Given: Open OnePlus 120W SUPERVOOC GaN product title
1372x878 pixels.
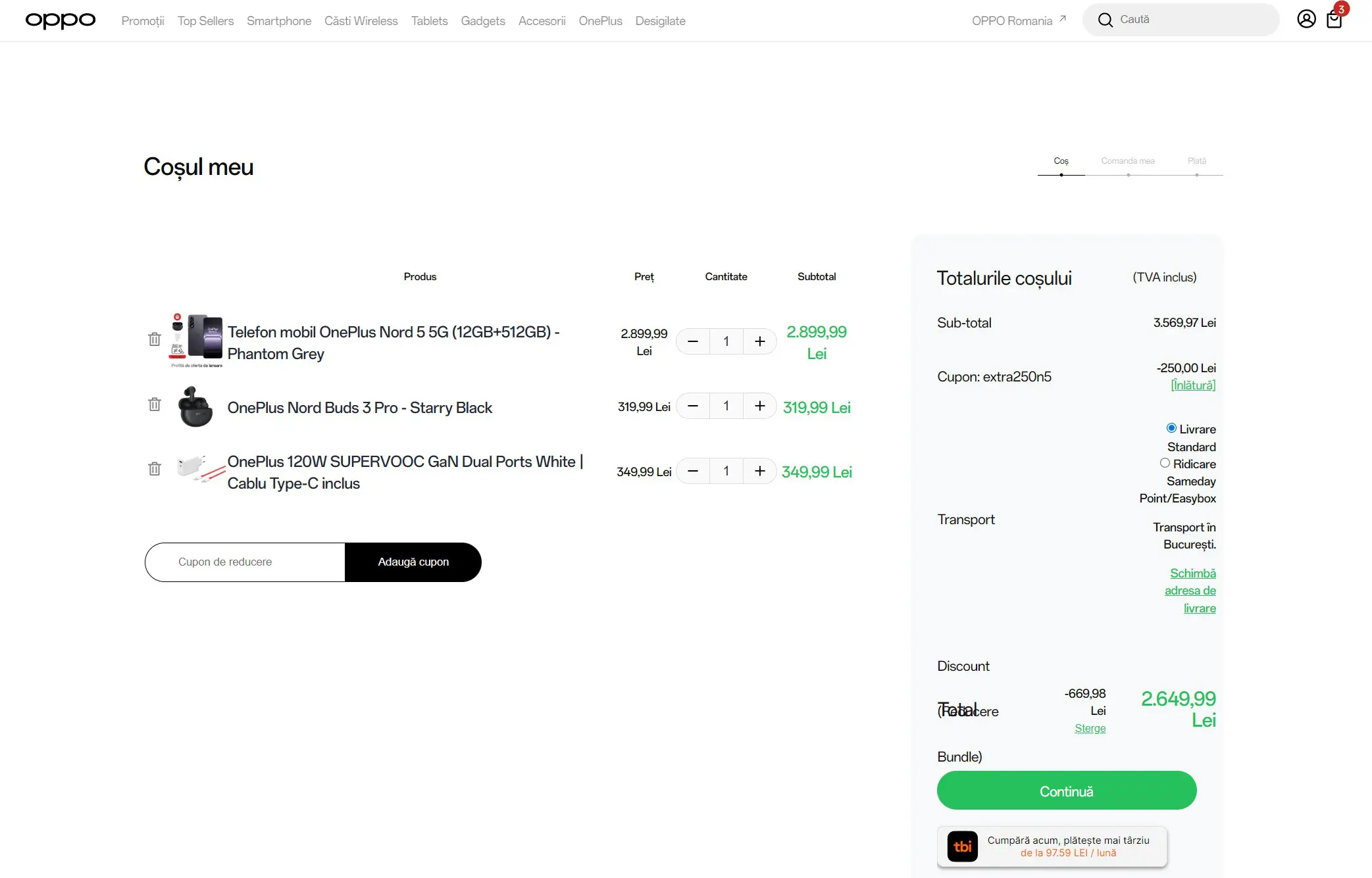Looking at the screenshot, I should click(x=405, y=472).
